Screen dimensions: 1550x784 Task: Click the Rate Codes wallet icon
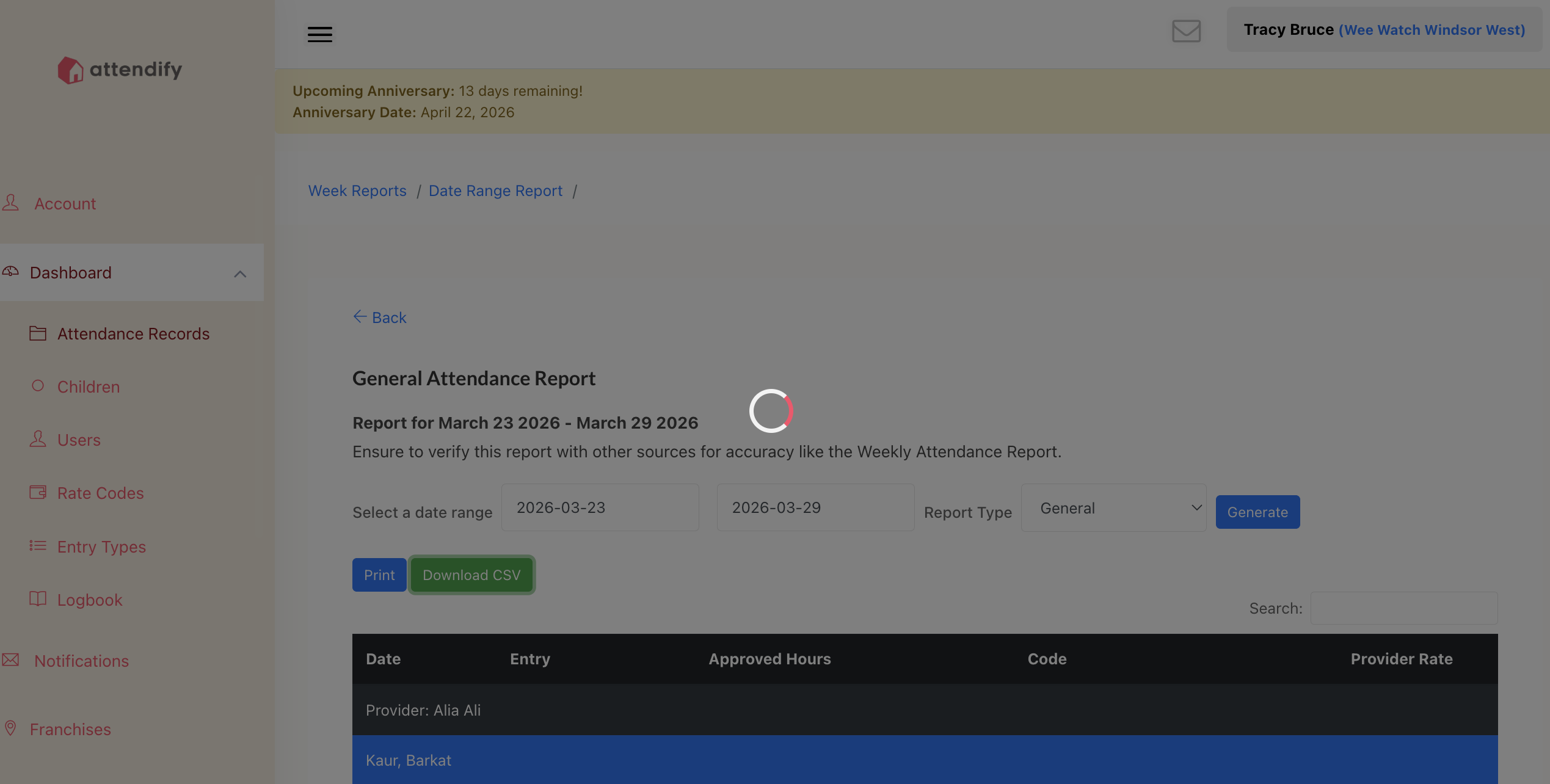tap(38, 492)
